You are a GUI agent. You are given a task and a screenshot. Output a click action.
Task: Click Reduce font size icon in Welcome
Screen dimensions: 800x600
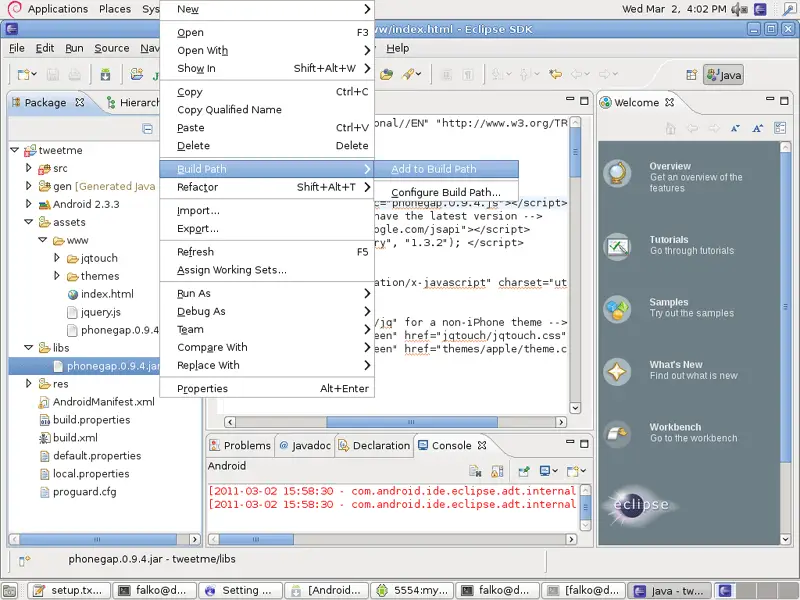(735, 129)
